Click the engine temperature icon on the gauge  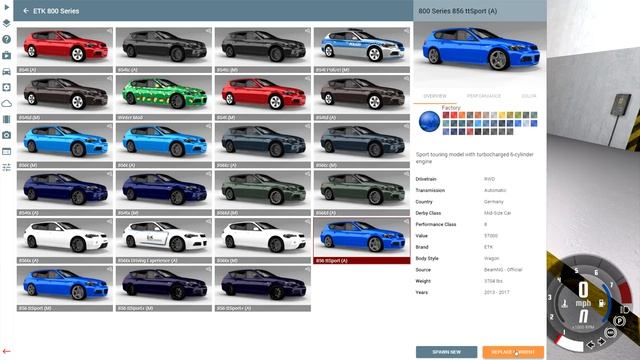[565, 303]
